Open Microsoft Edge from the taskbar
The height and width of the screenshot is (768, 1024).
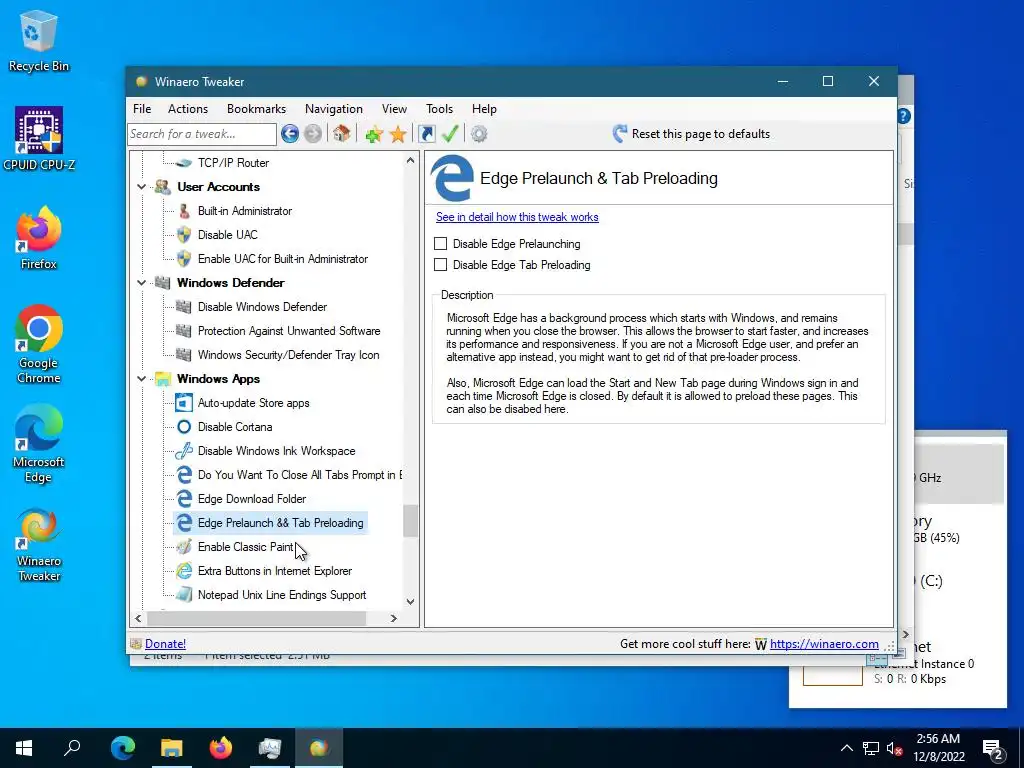(x=123, y=748)
